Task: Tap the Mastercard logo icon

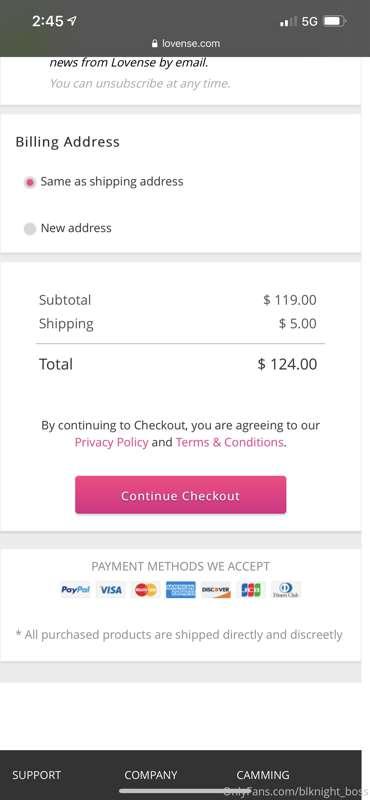Action: [x=146, y=590]
